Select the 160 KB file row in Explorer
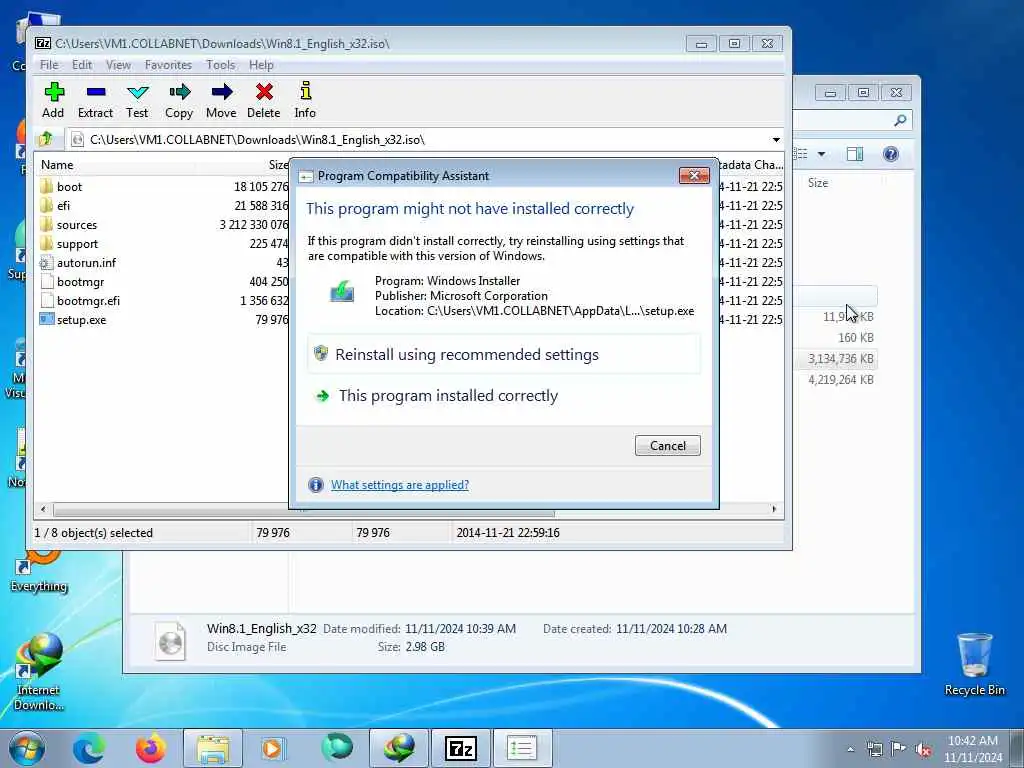 [x=837, y=338]
